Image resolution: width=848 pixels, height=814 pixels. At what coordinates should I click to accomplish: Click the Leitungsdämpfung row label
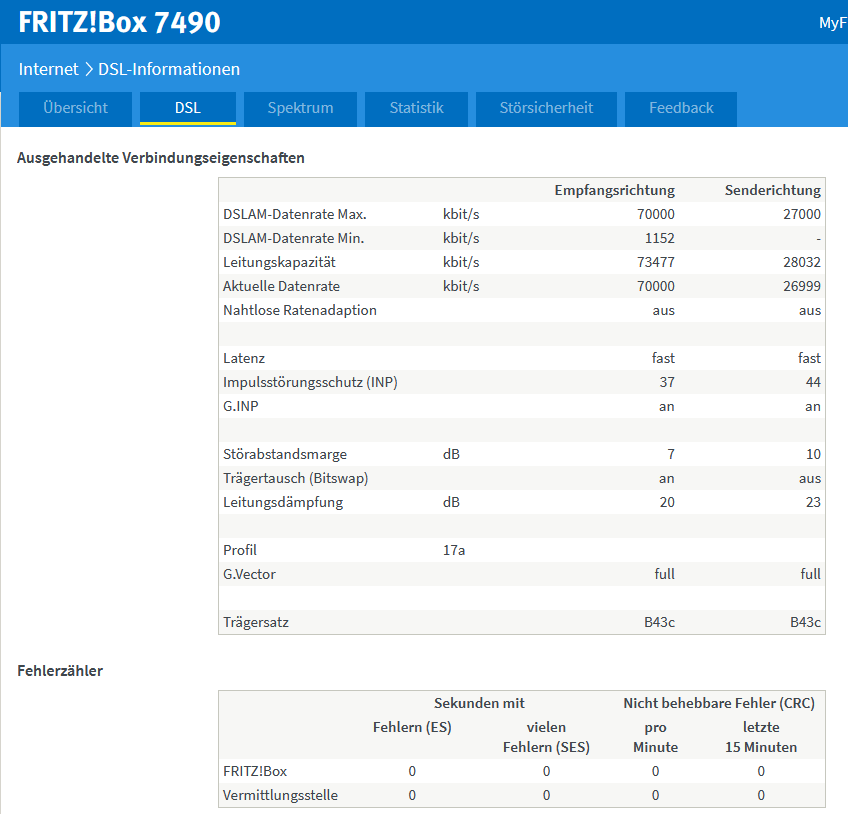click(x=283, y=502)
